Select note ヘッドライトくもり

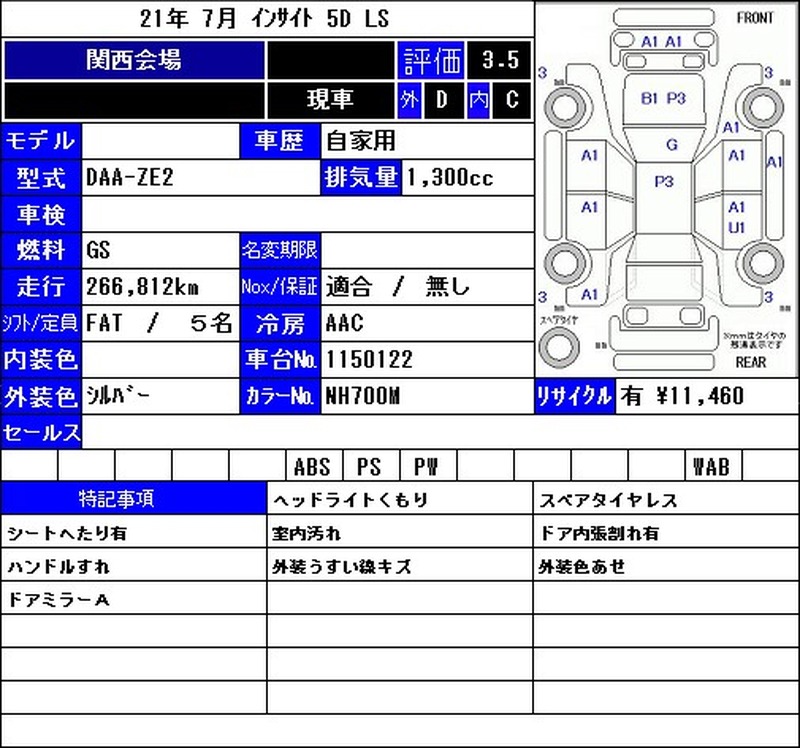pos(351,501)
